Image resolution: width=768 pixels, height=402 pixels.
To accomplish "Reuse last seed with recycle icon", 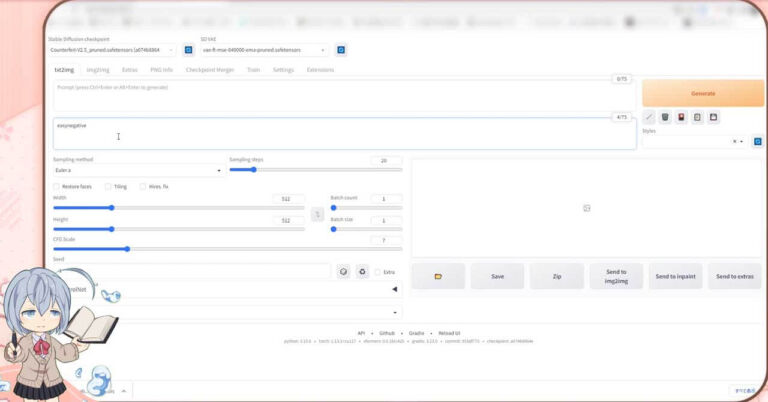I will coord(362,271).
